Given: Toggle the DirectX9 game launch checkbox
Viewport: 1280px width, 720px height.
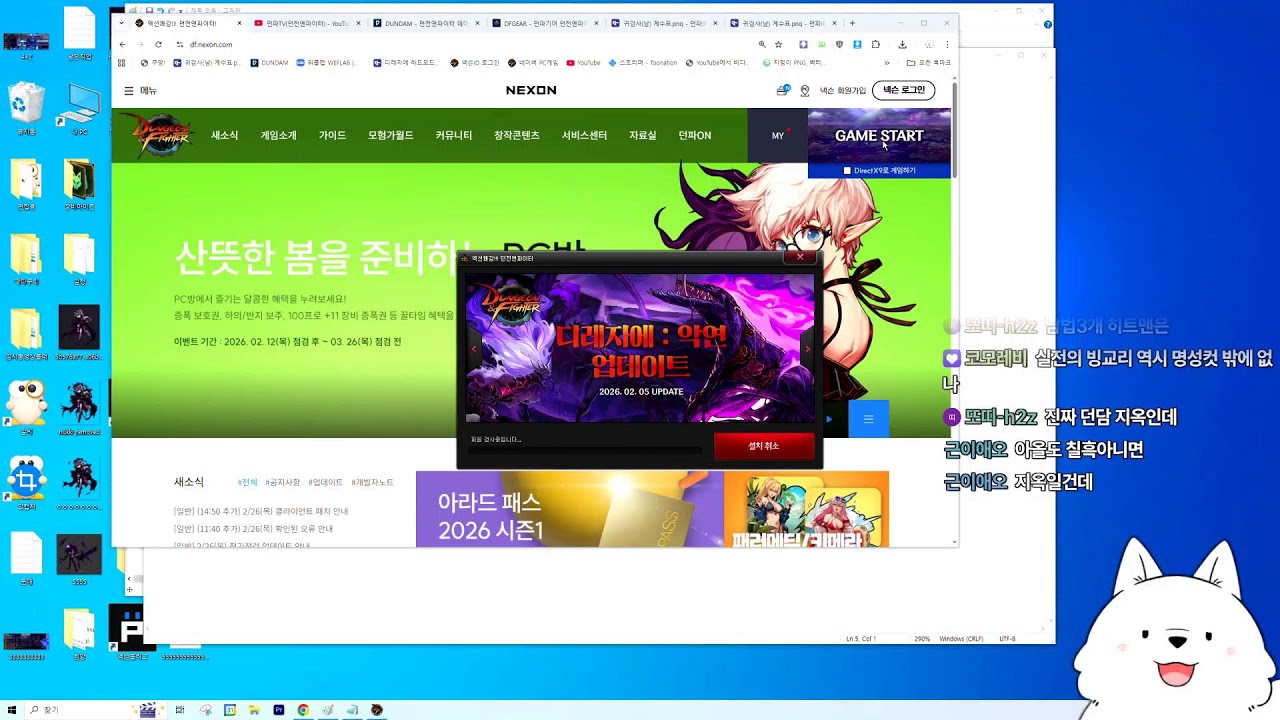Looking at the screenshot, I should [x=847, y=171].
